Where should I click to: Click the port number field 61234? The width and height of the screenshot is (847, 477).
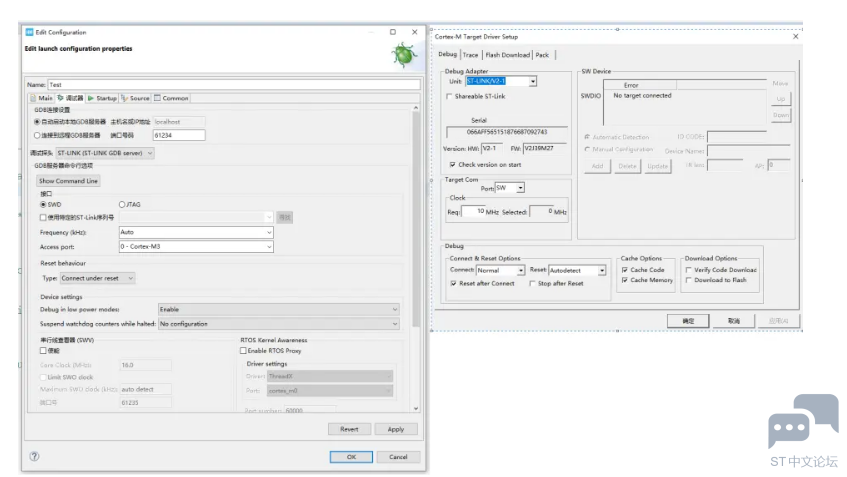click(x=179, y=136)
